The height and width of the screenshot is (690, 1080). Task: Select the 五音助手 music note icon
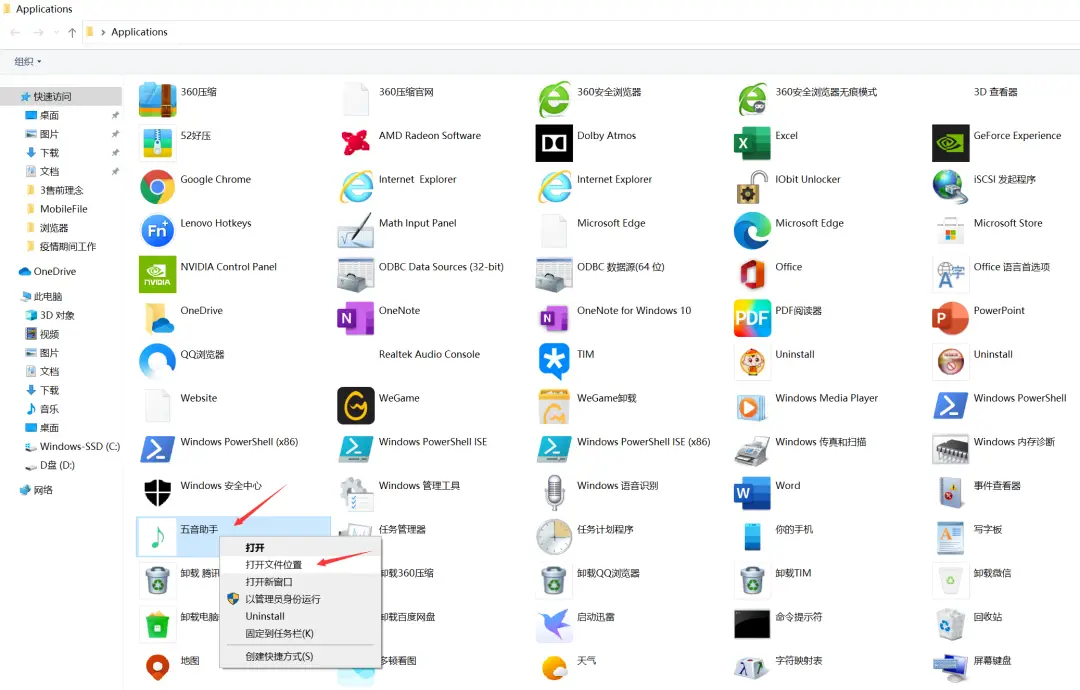coord(157,537)
